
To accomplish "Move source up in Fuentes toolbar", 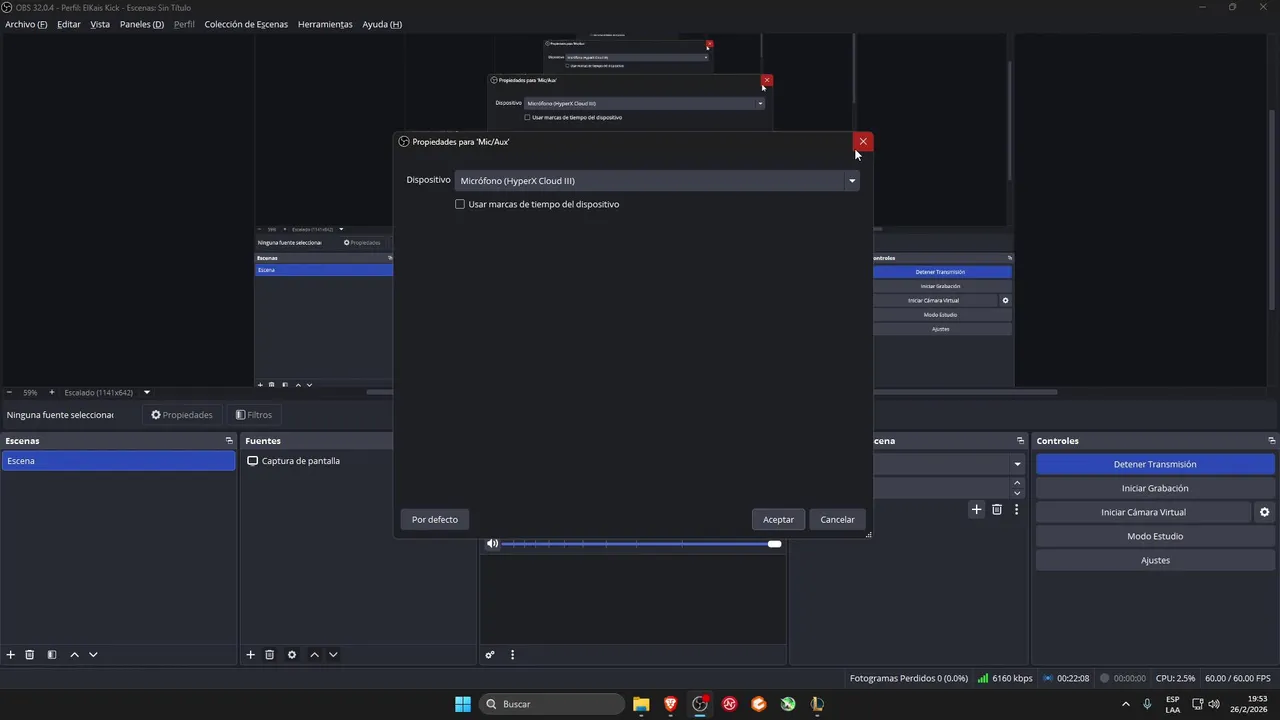I will click(314, 655).
